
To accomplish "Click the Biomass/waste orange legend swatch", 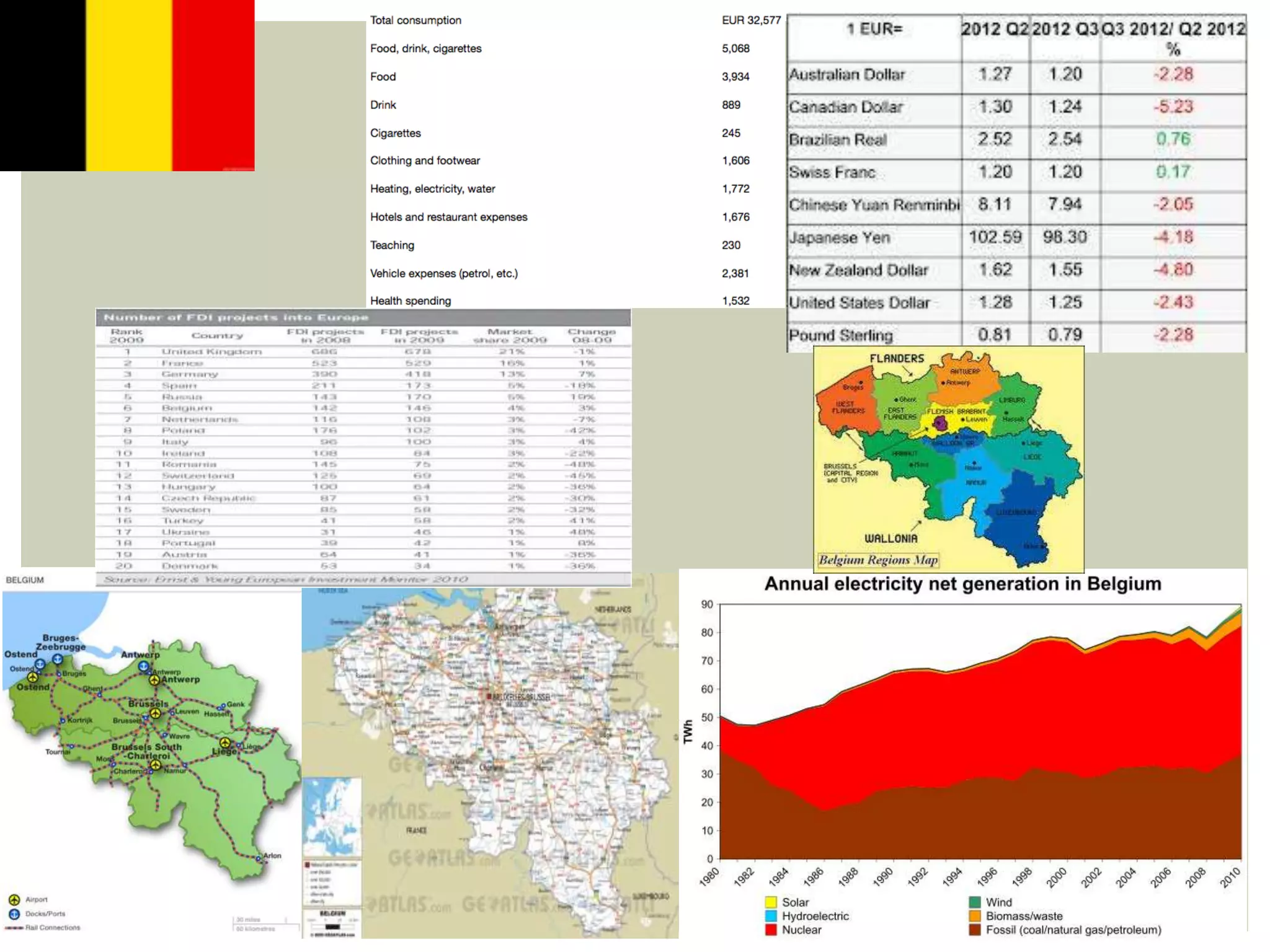I will (x=975, y=916).
